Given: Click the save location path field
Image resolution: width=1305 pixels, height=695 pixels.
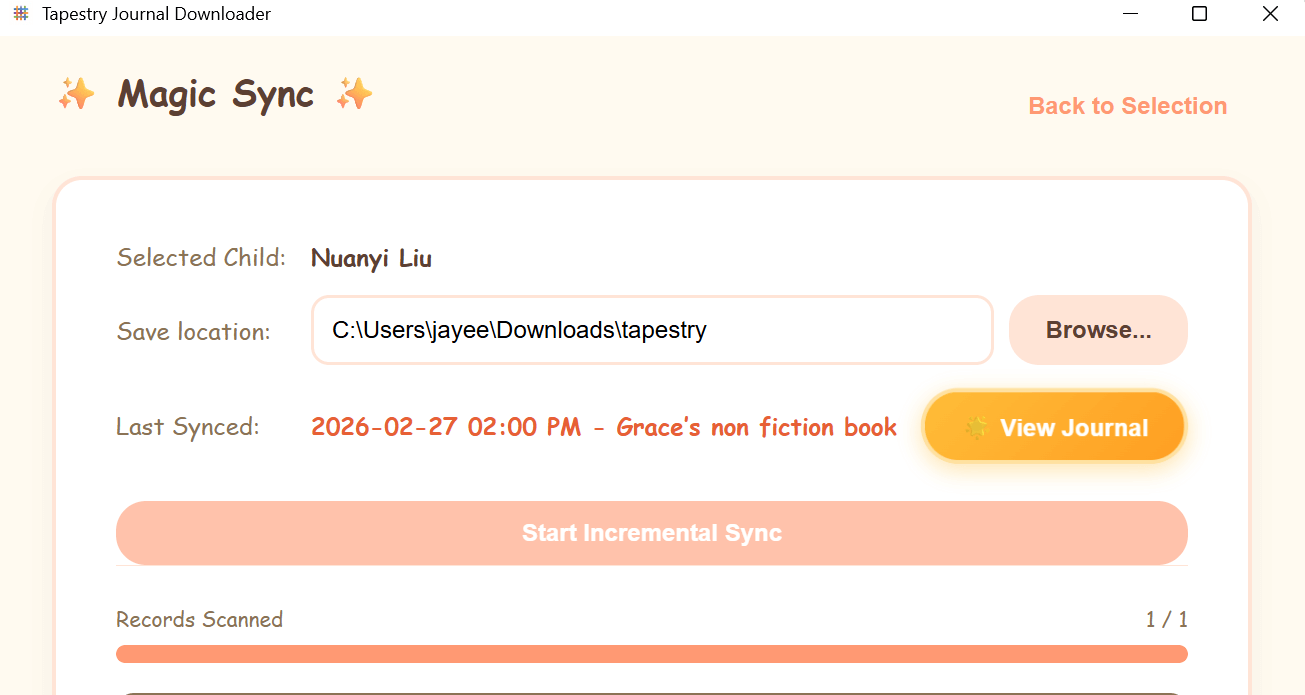Looking at the screenshot, I should [651, 330].
